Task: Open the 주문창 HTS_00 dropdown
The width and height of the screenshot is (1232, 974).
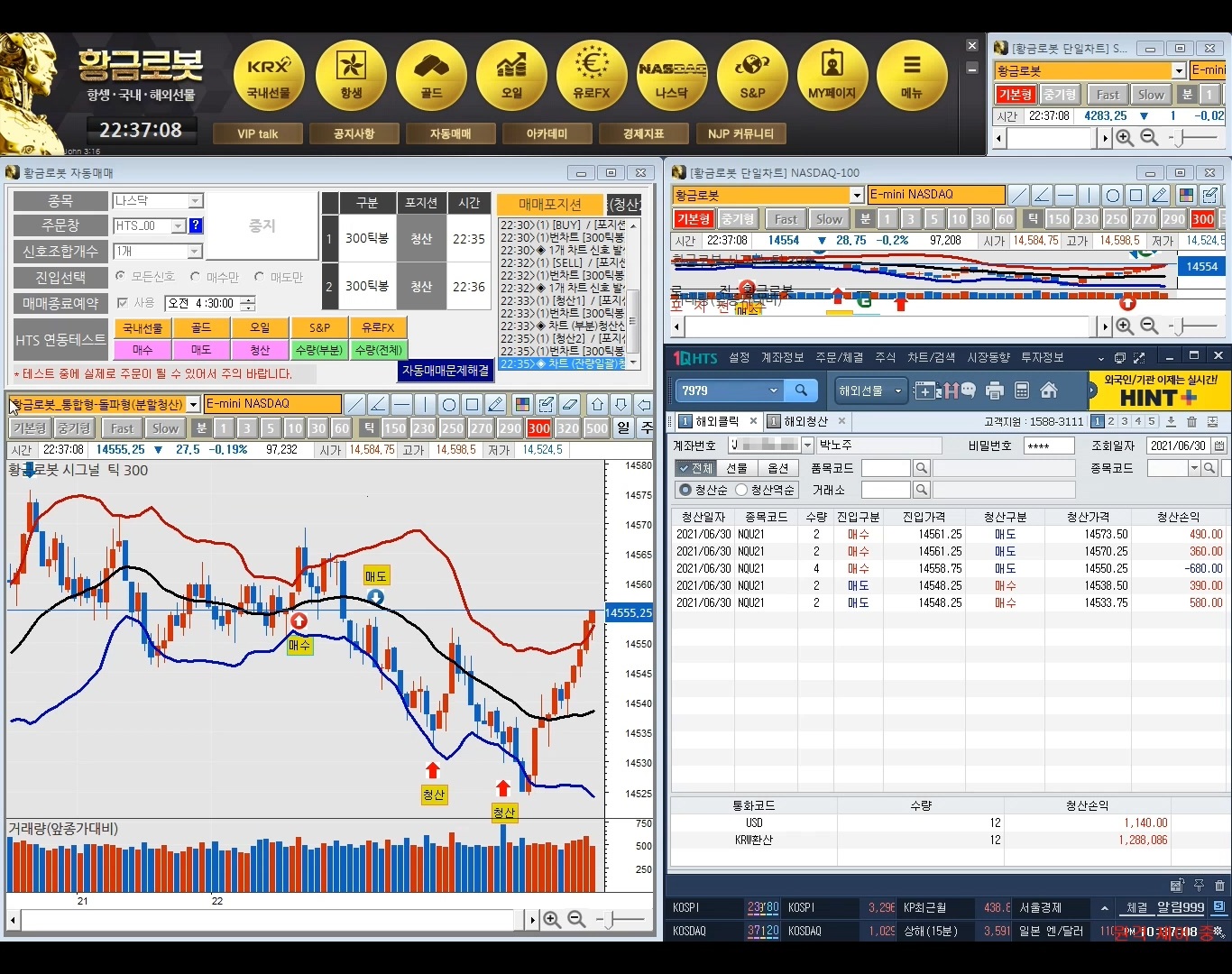Action: (x=178, y=225)
